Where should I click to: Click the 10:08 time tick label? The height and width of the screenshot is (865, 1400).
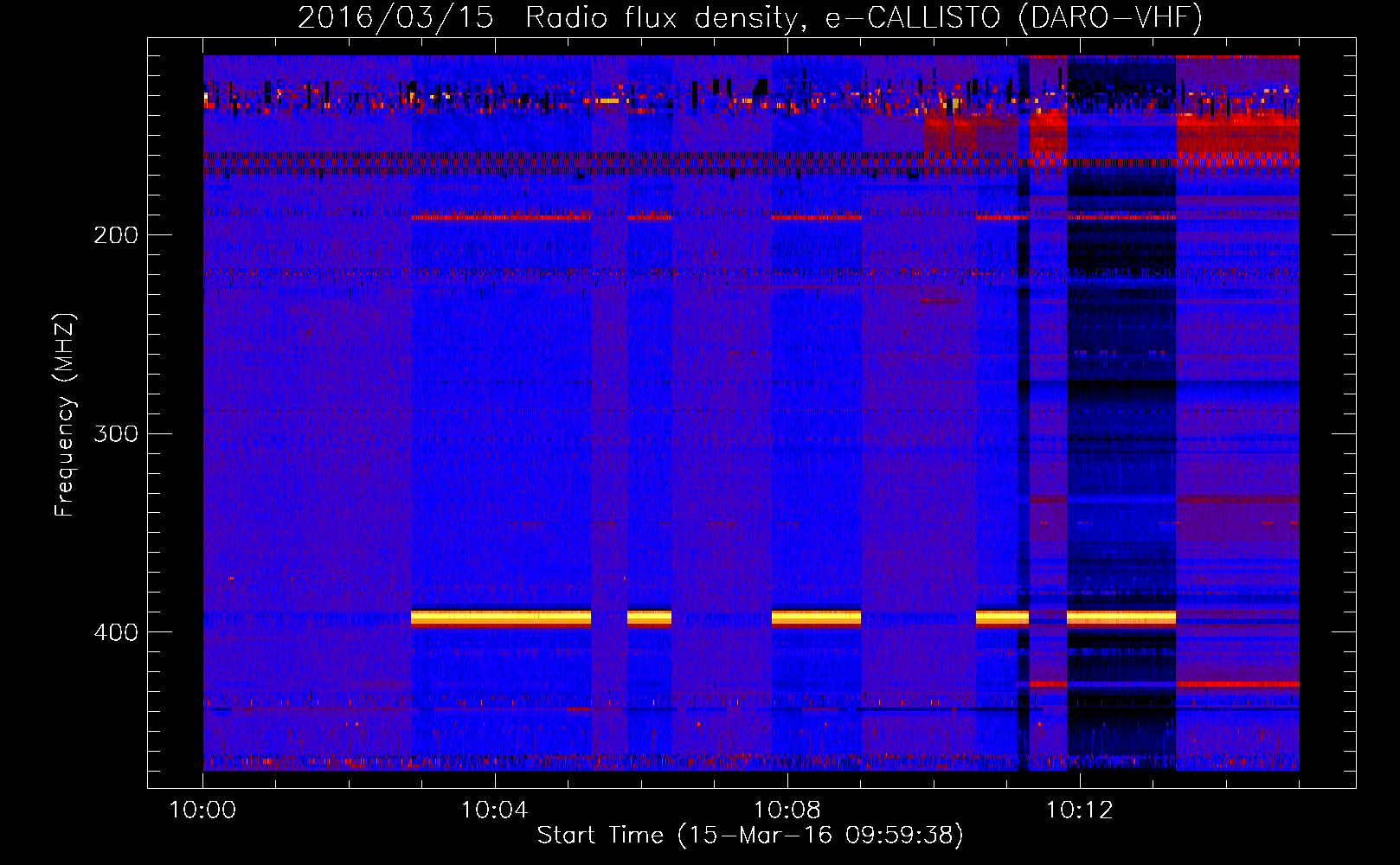point(787,810)
